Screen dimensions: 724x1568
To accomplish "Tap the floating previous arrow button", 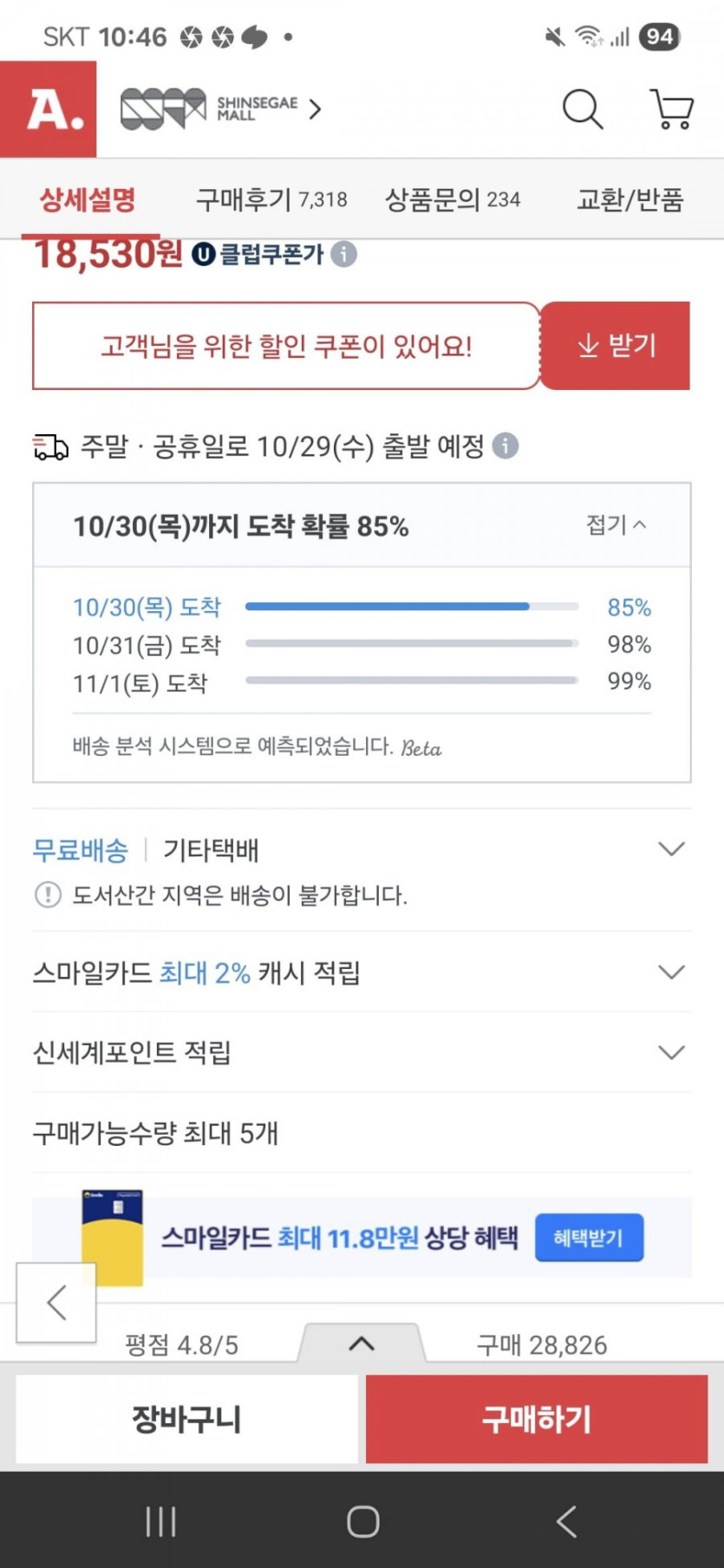I will tap(56, 1302).
